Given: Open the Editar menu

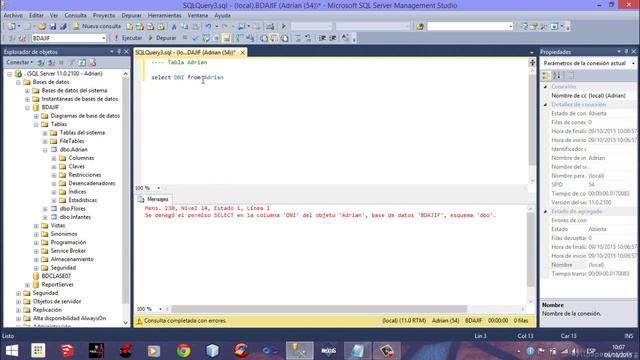Looking at the screenshot, I should pyautogui.click(x=36, y=16).
